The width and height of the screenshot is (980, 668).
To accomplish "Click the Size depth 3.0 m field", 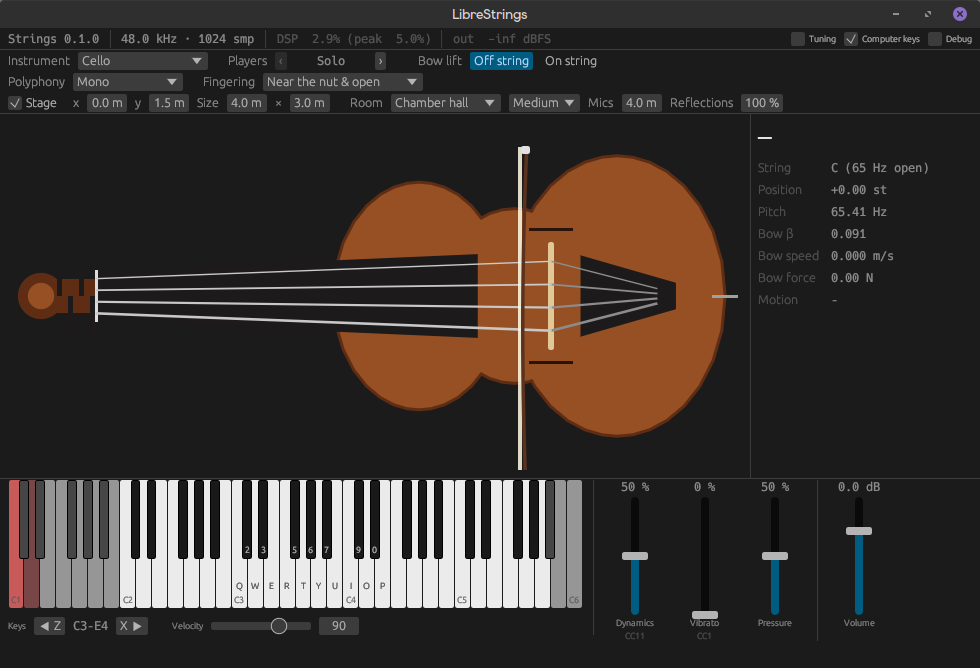I will pyautogui.click(x=309, y=102).
